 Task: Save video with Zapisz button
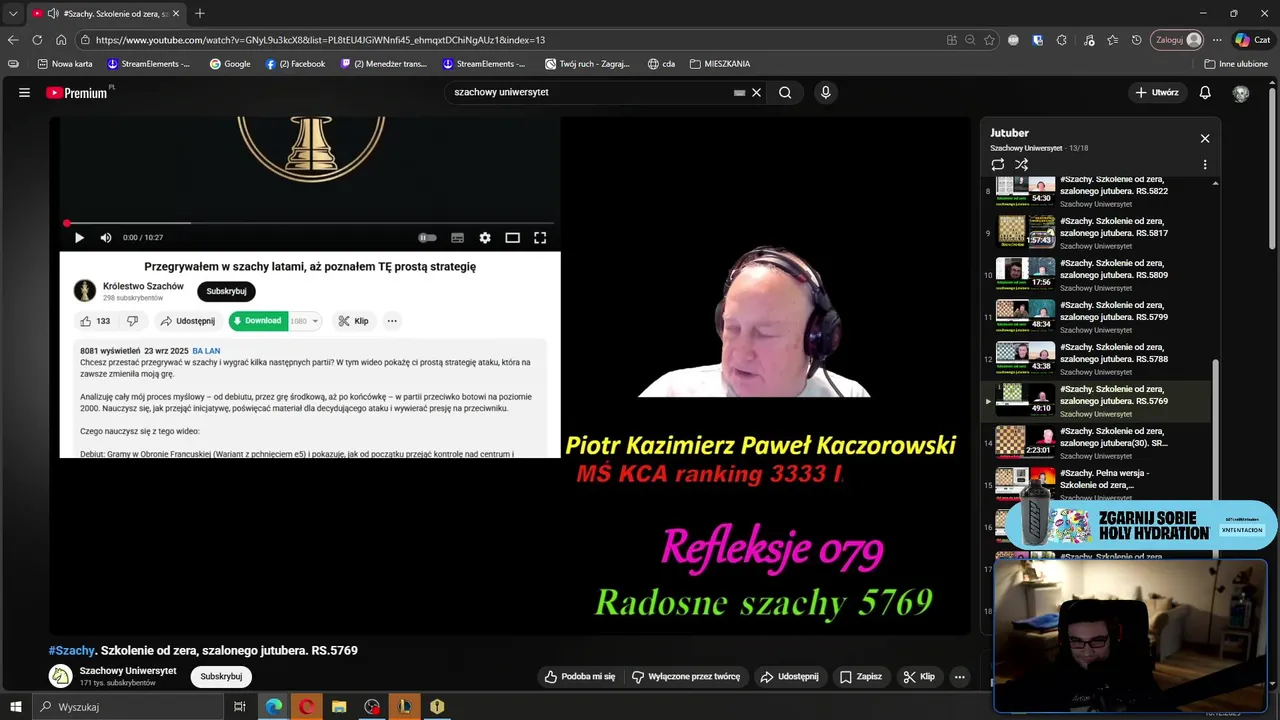pos(861,677)
